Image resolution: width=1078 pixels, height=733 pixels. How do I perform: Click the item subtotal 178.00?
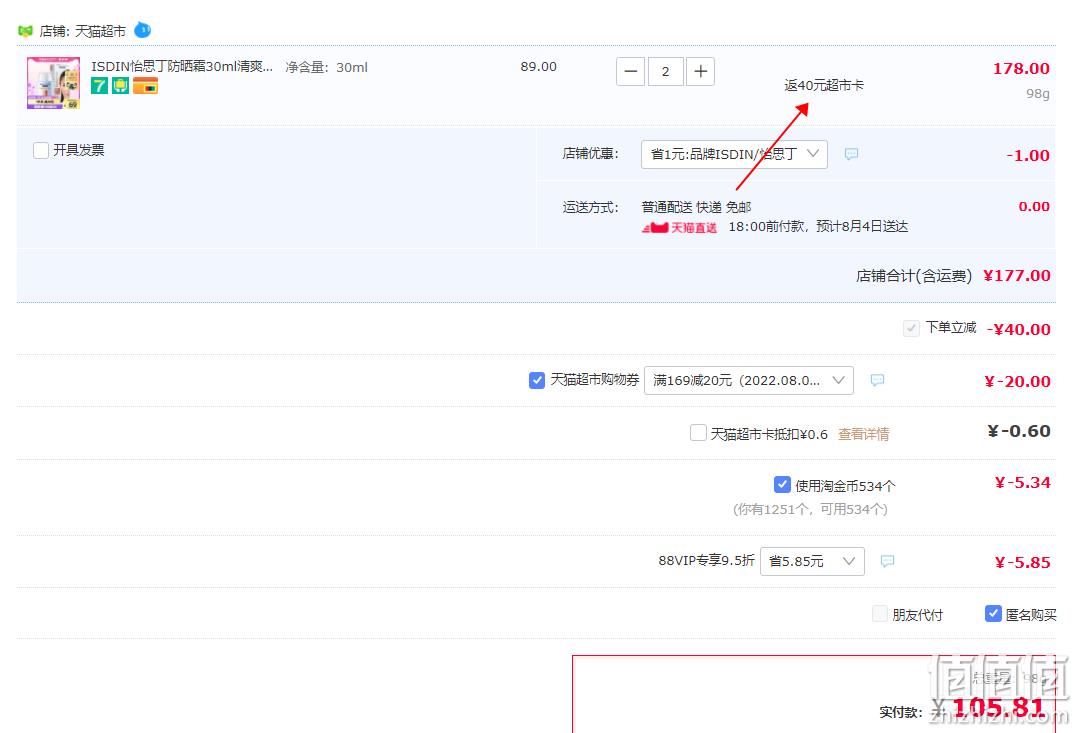tap(1021, 69)
